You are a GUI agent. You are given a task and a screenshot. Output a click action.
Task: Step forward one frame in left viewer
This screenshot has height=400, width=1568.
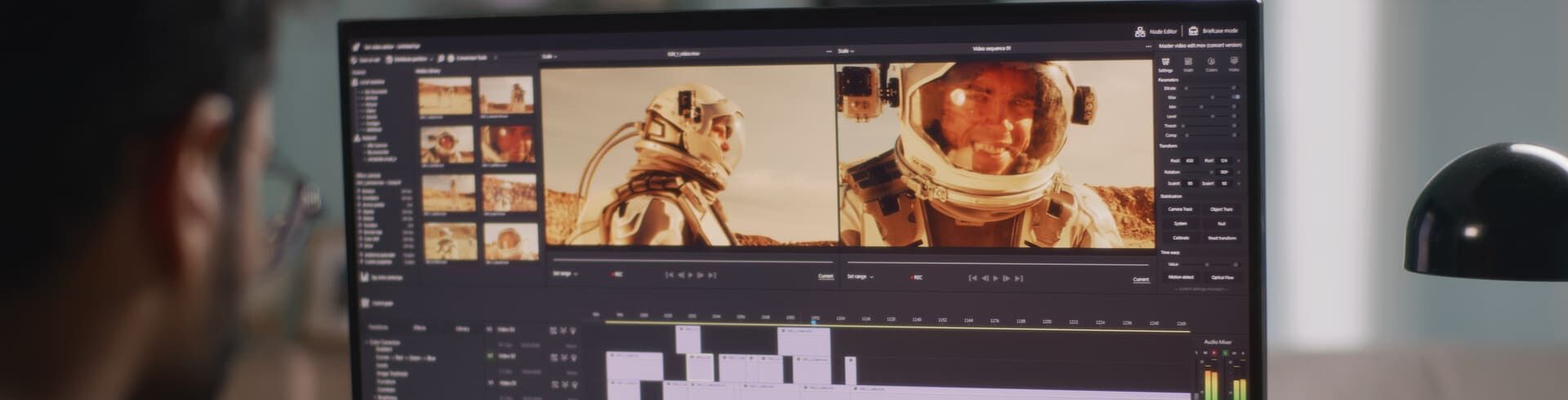(701, 275)
